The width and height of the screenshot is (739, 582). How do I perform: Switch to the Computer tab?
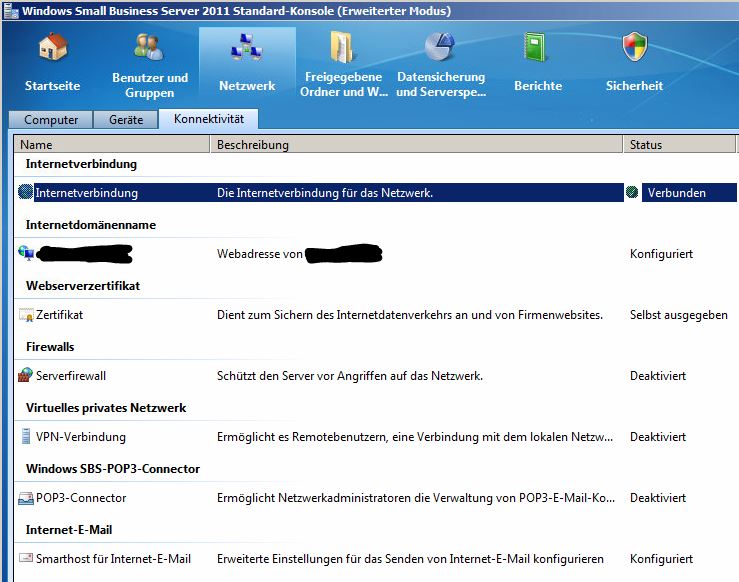51,120
